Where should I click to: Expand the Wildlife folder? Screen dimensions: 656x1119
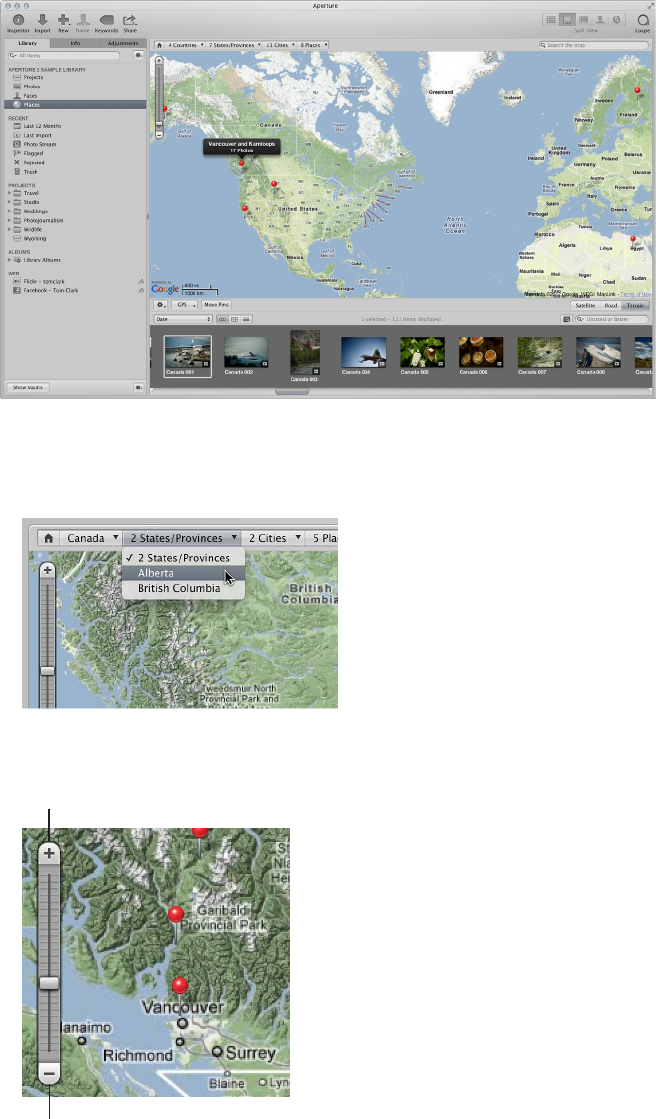pyautogui.click(x=10, y=230)
